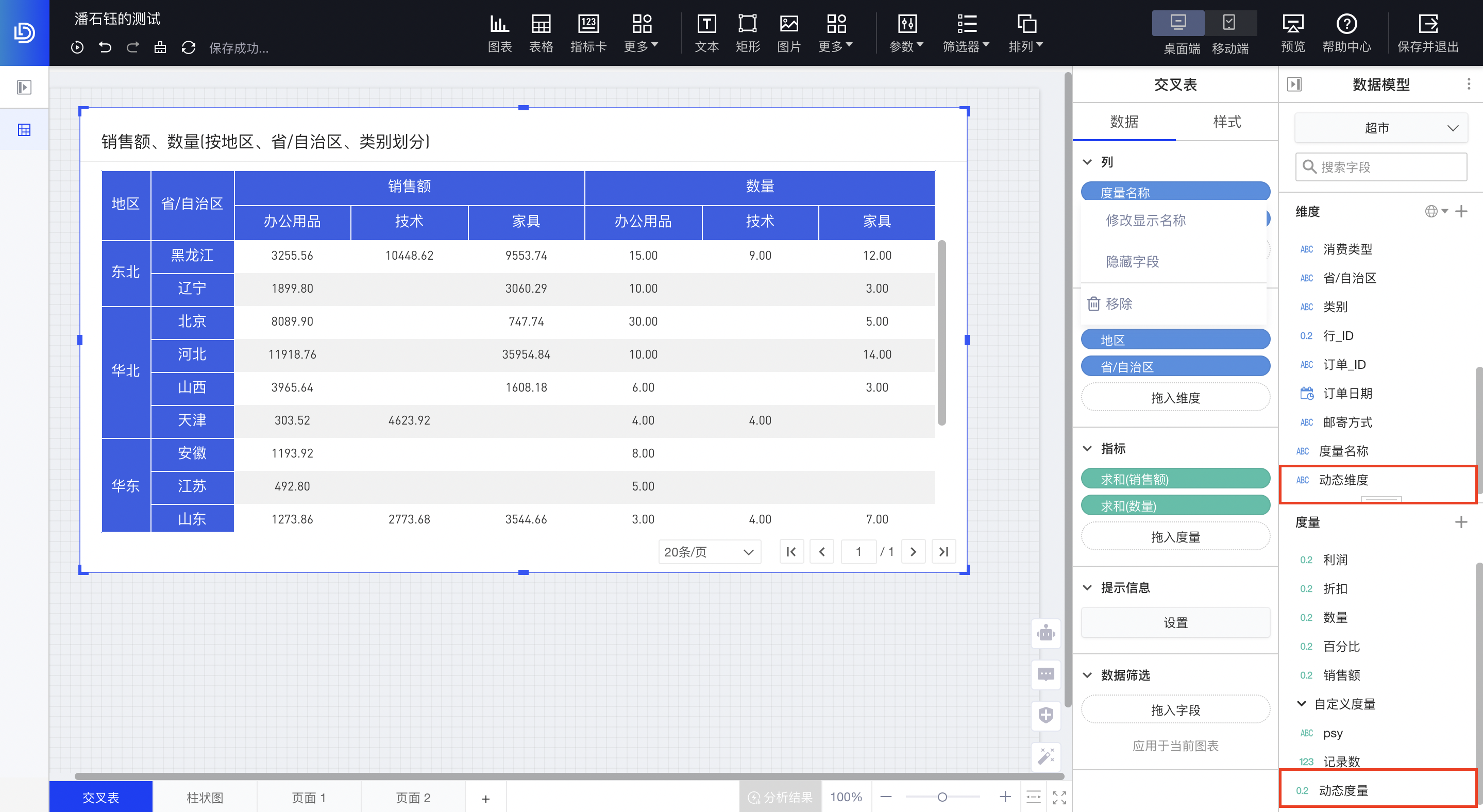Click the 搜索字段 search field
1483x812 pixels.
tap(1380, 166)
